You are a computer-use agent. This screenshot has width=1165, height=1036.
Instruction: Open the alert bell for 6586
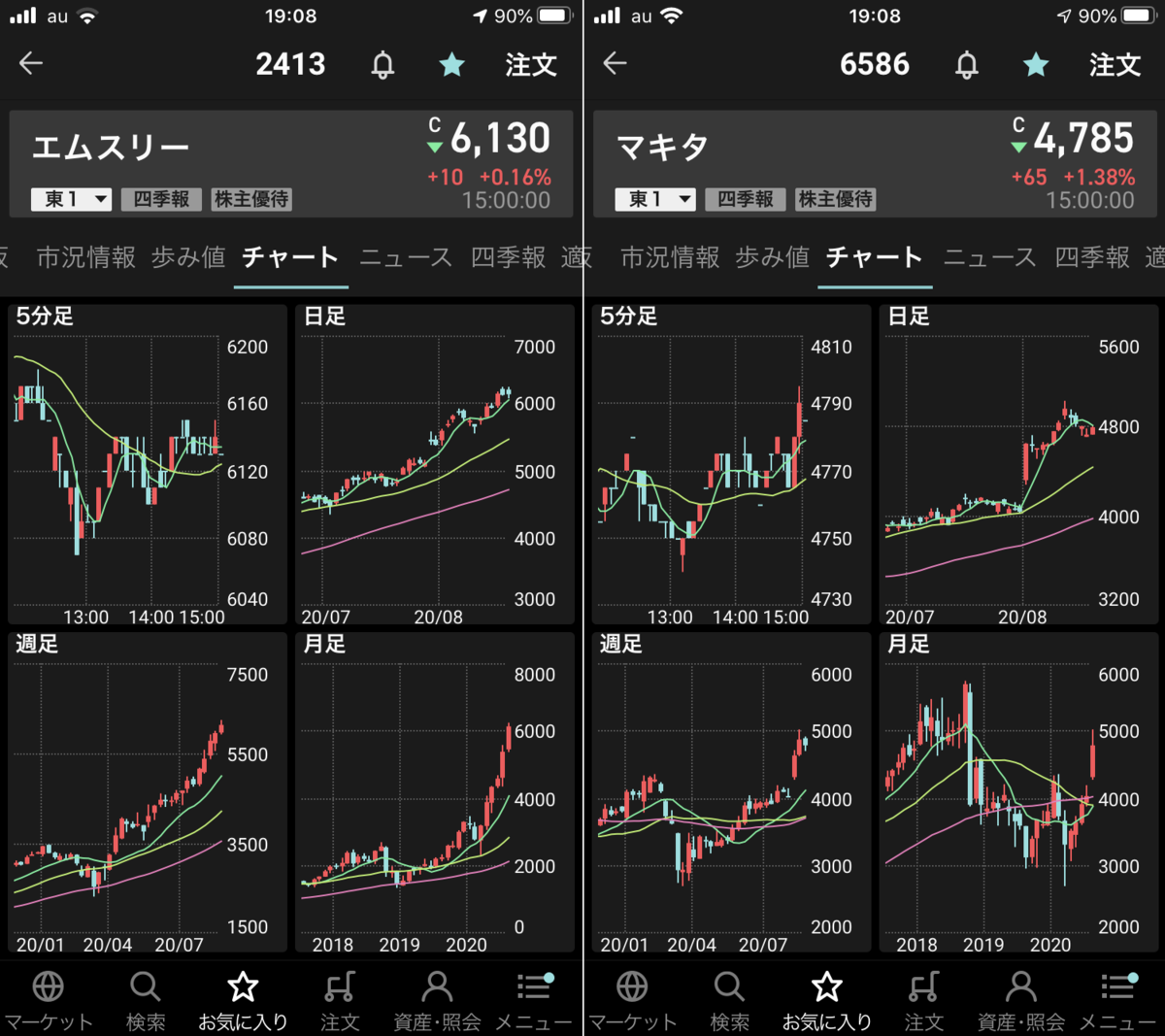(x=967, y=65)
